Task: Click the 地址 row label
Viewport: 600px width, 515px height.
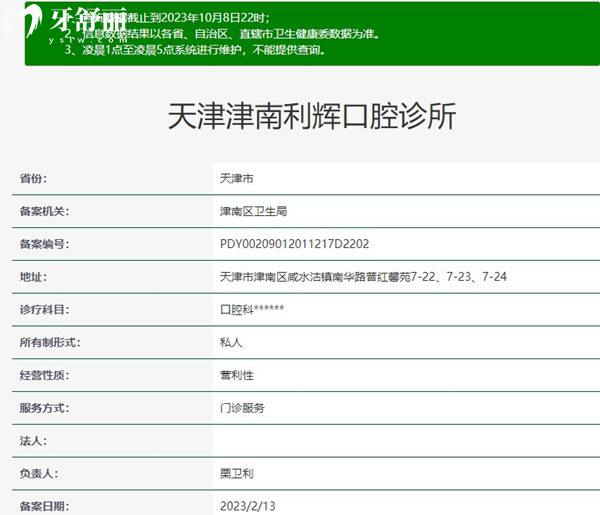Action: [34, 276]
